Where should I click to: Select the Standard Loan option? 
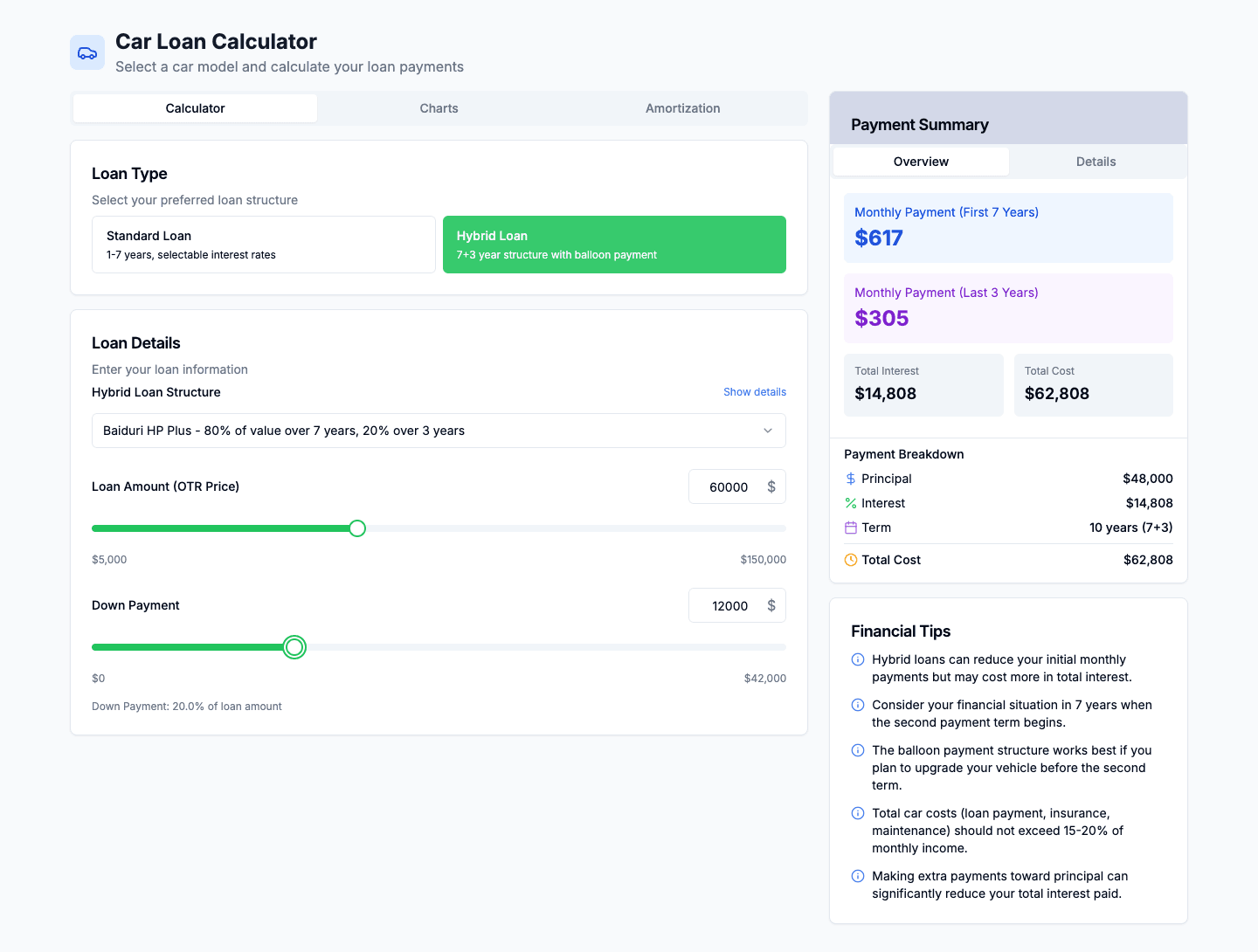(x=264, y=245)
